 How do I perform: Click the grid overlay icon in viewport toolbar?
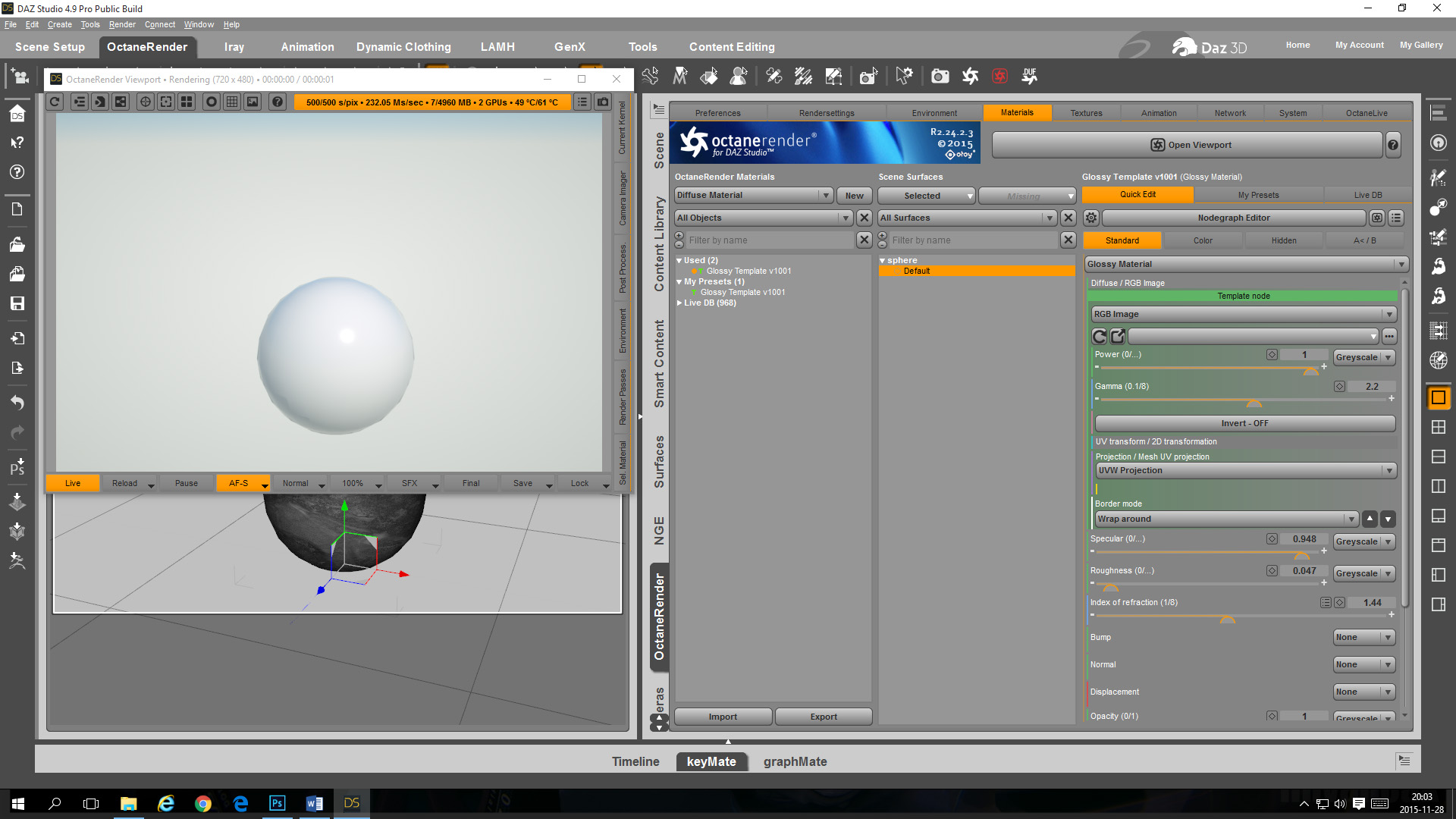coord(232,102)
